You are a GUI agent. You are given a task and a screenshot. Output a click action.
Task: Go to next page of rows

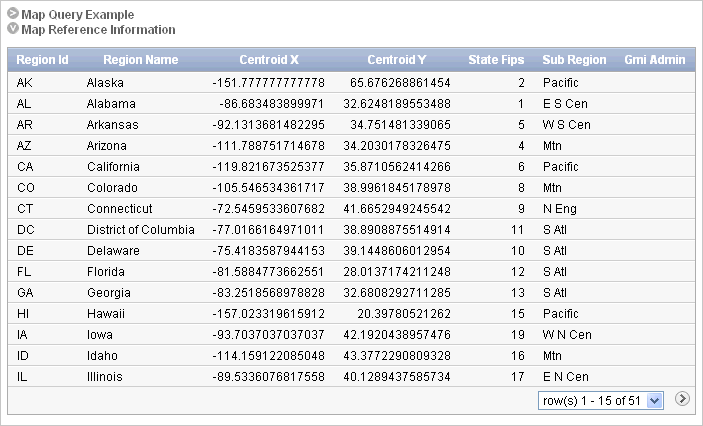coord(682,399)
